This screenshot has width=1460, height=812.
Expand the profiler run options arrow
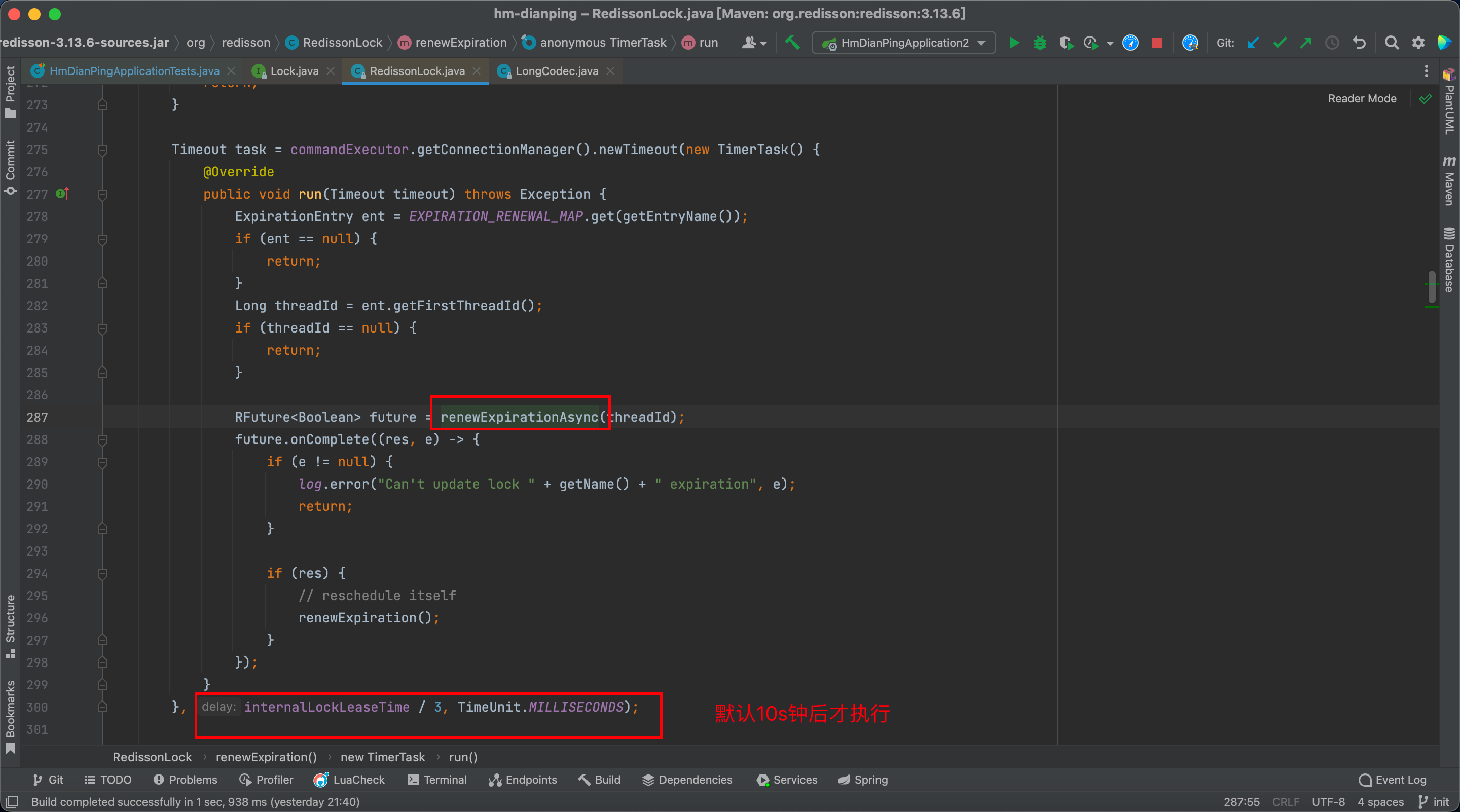(x=1110, y=43)
